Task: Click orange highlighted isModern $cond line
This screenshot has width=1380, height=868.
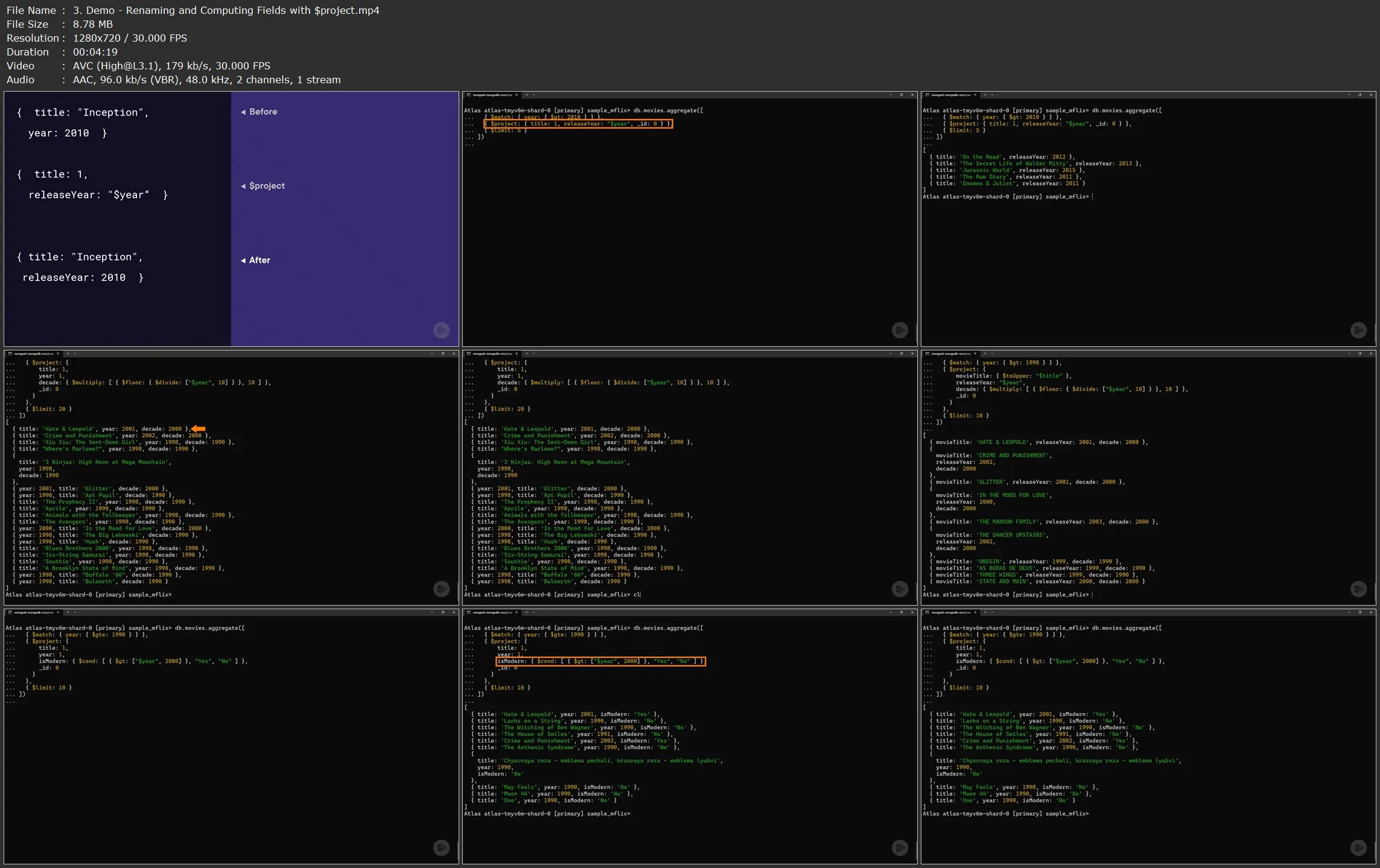Action: (600, 661)
